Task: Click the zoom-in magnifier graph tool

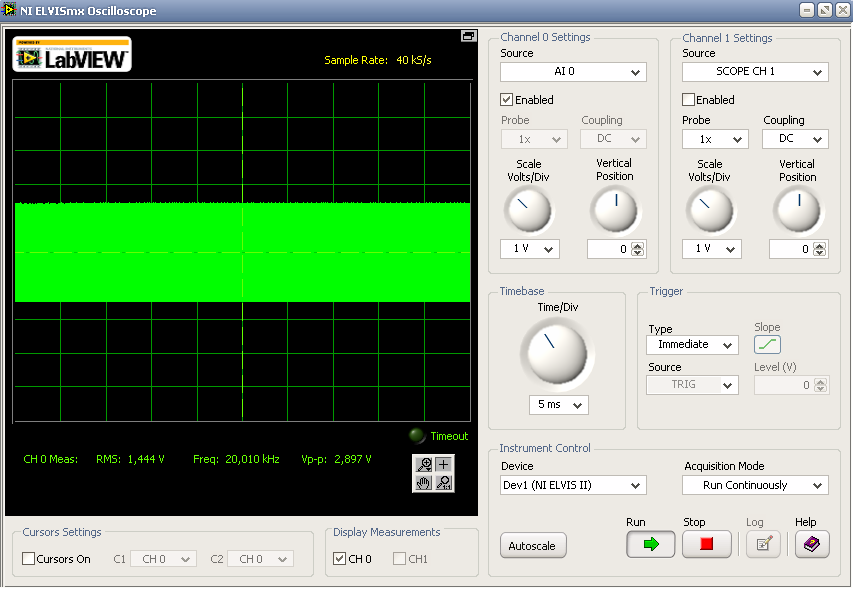Action: point(424,464)
